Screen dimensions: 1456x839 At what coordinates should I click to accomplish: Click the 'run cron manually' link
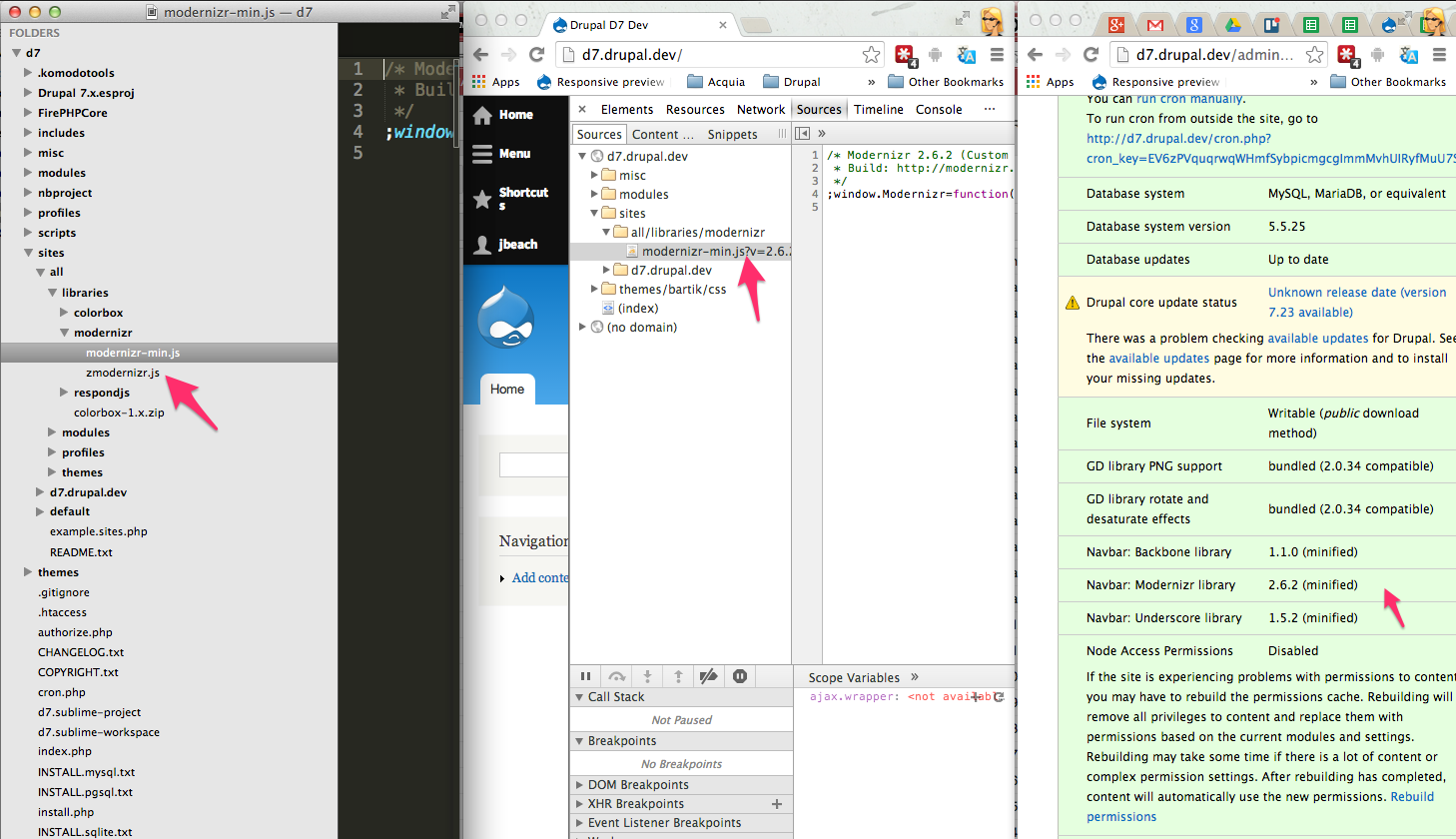click(1189, 99)
